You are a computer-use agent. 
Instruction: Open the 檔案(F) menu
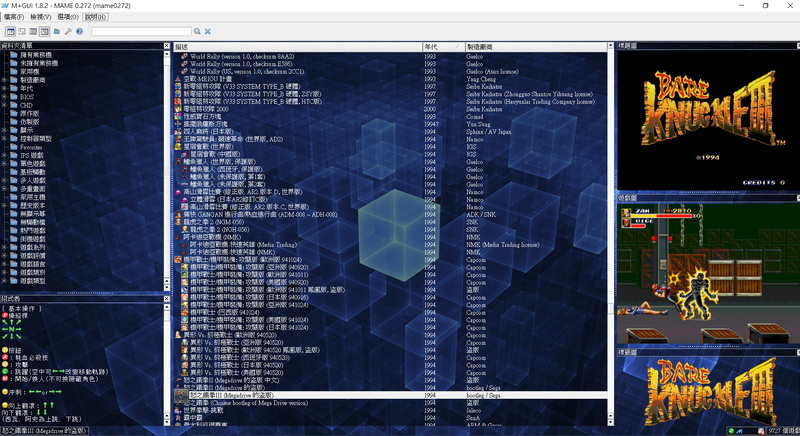pyautogui.click(x=14, y=17)
